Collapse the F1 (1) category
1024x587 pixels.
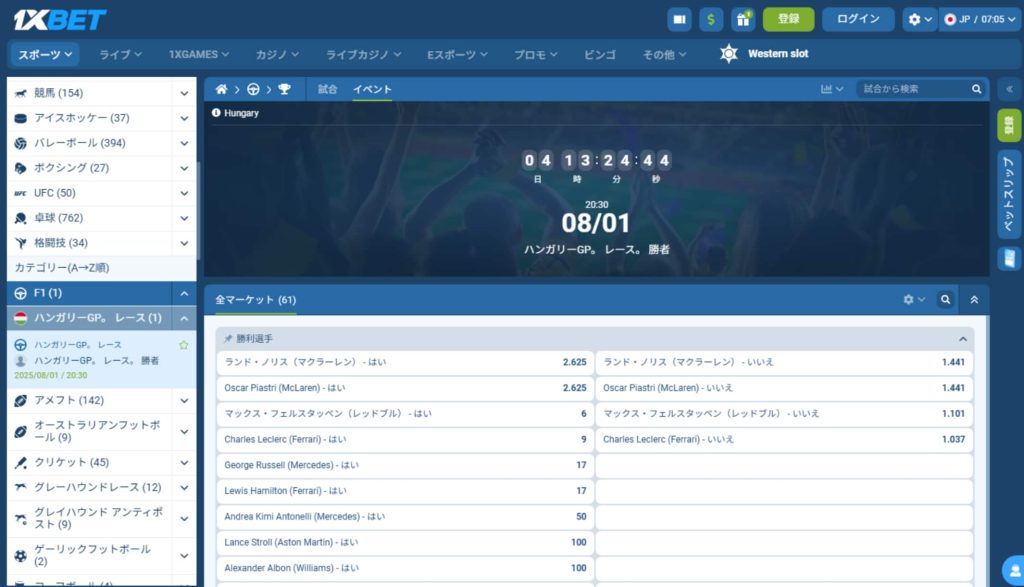[184, 294]
